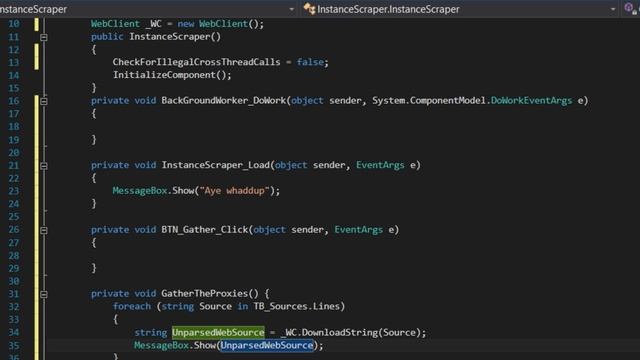The width and height of the screenshot is (640, 360).
Task: Click the public keyword on line 11
Action: (x=107, y=37)
